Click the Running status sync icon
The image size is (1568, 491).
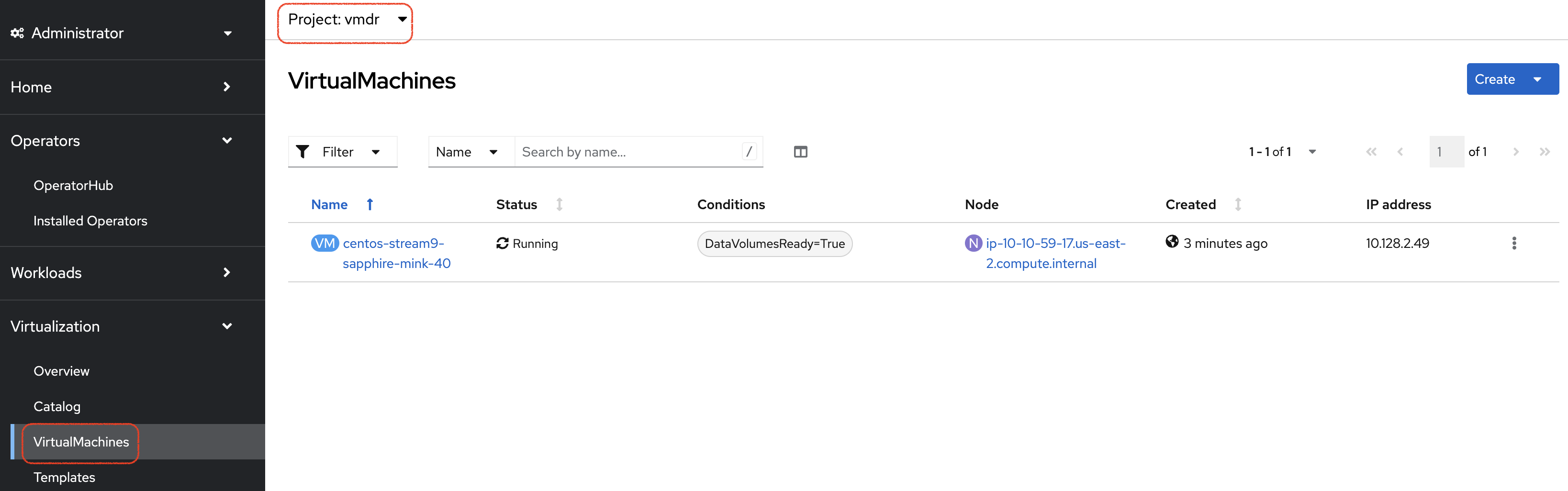(x=502, y=244)
